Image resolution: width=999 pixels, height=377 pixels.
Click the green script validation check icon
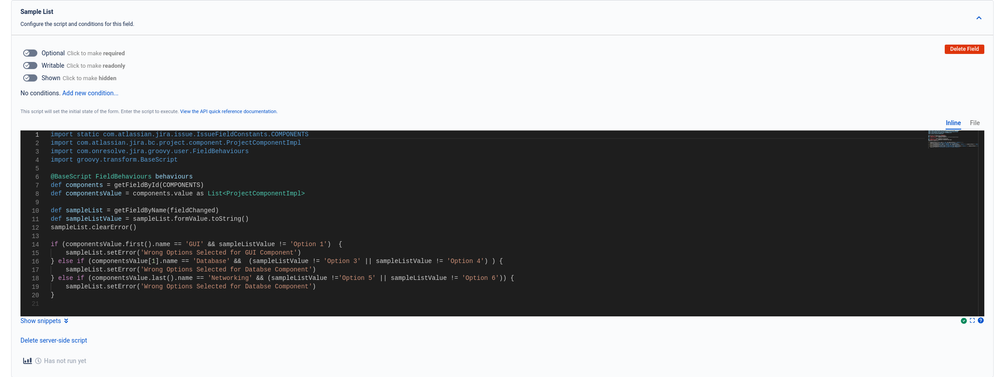(964, 320)
